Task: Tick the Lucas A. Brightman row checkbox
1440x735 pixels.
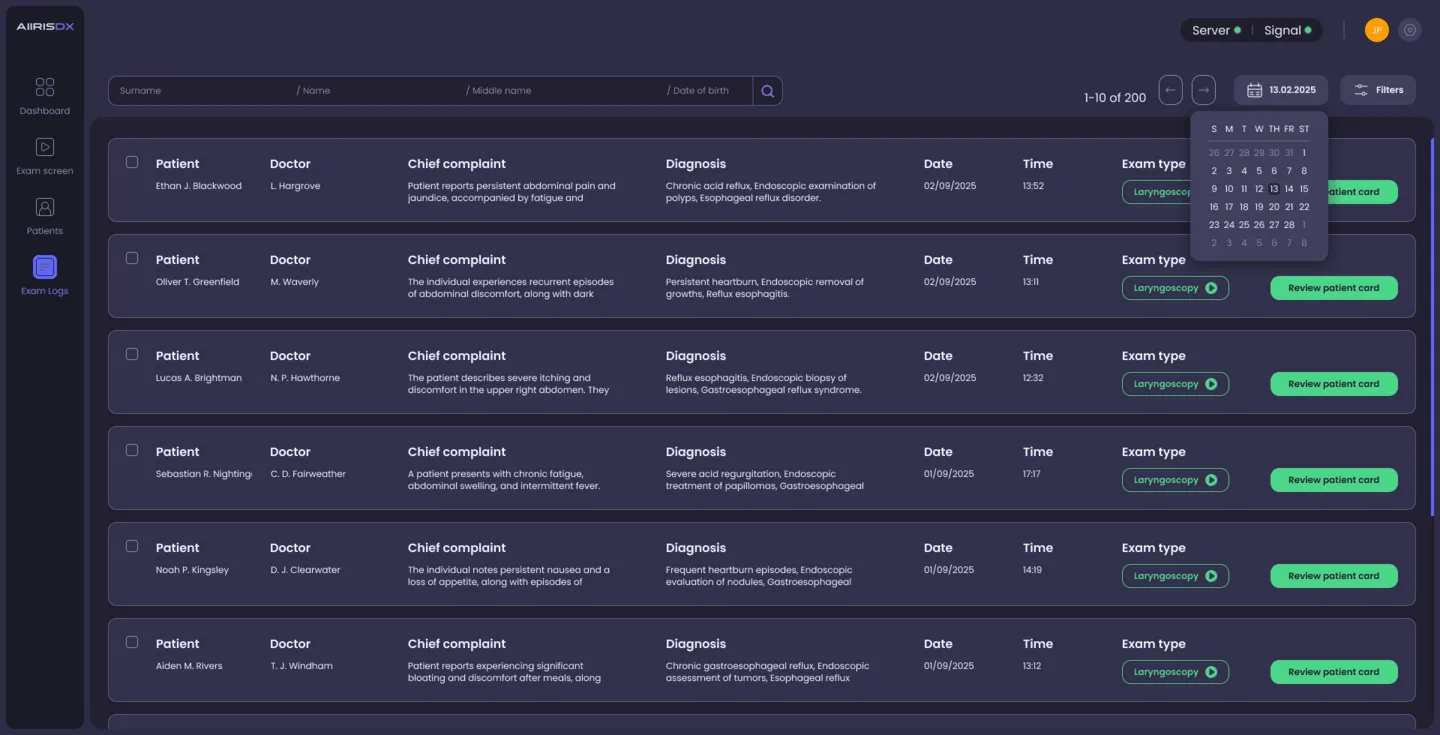Action: (x=132, y=354)
